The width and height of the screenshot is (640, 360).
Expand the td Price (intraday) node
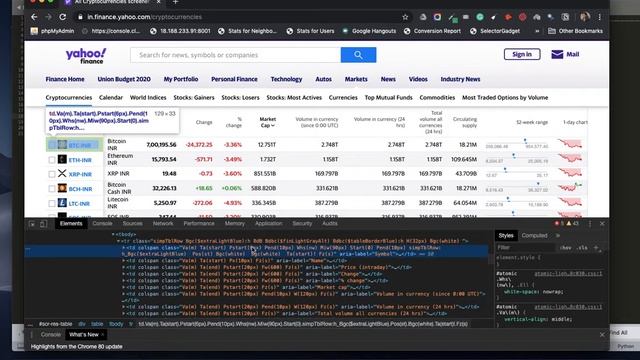124,267
